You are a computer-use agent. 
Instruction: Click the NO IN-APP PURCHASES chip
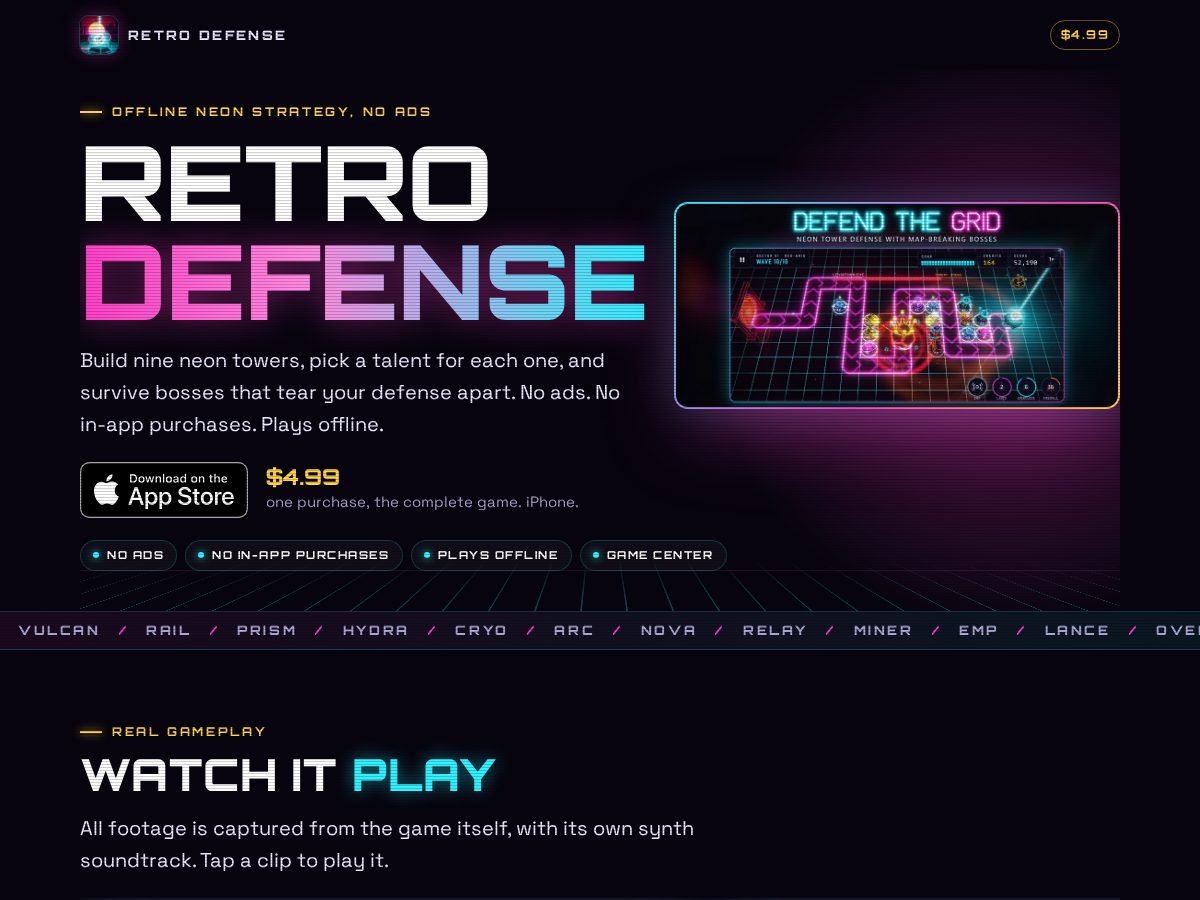tap(294, 555)
